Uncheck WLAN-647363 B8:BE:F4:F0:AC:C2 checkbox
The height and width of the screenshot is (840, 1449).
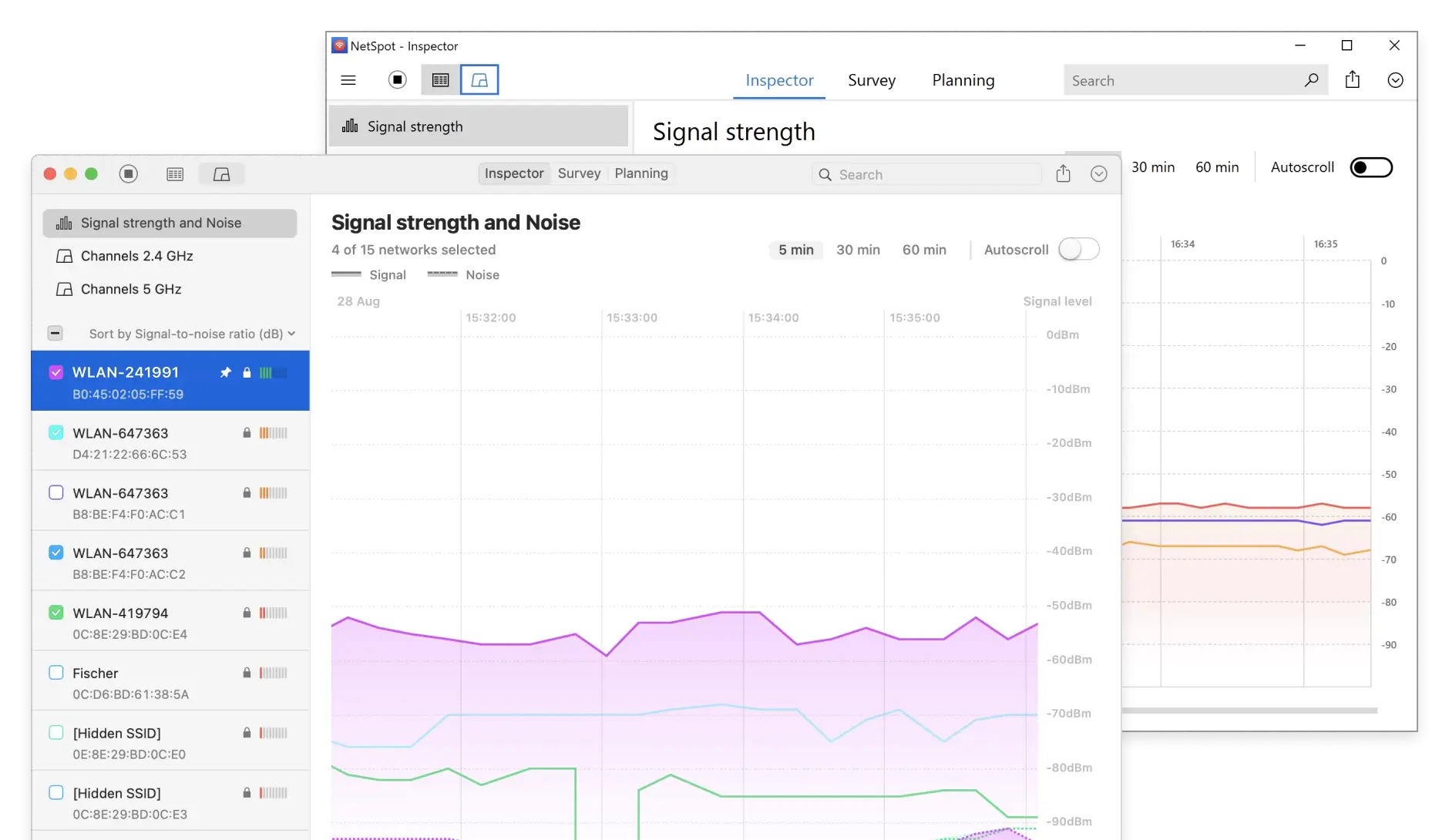(56, 553)
